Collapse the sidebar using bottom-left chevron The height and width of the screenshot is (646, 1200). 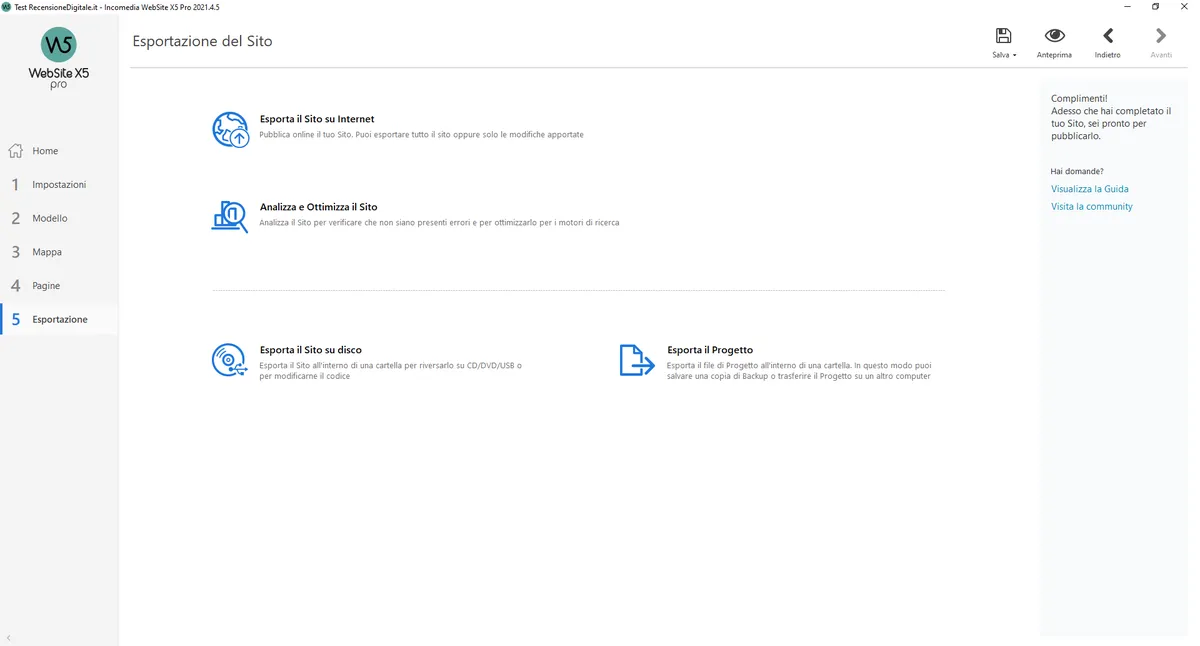coord(9,637)
